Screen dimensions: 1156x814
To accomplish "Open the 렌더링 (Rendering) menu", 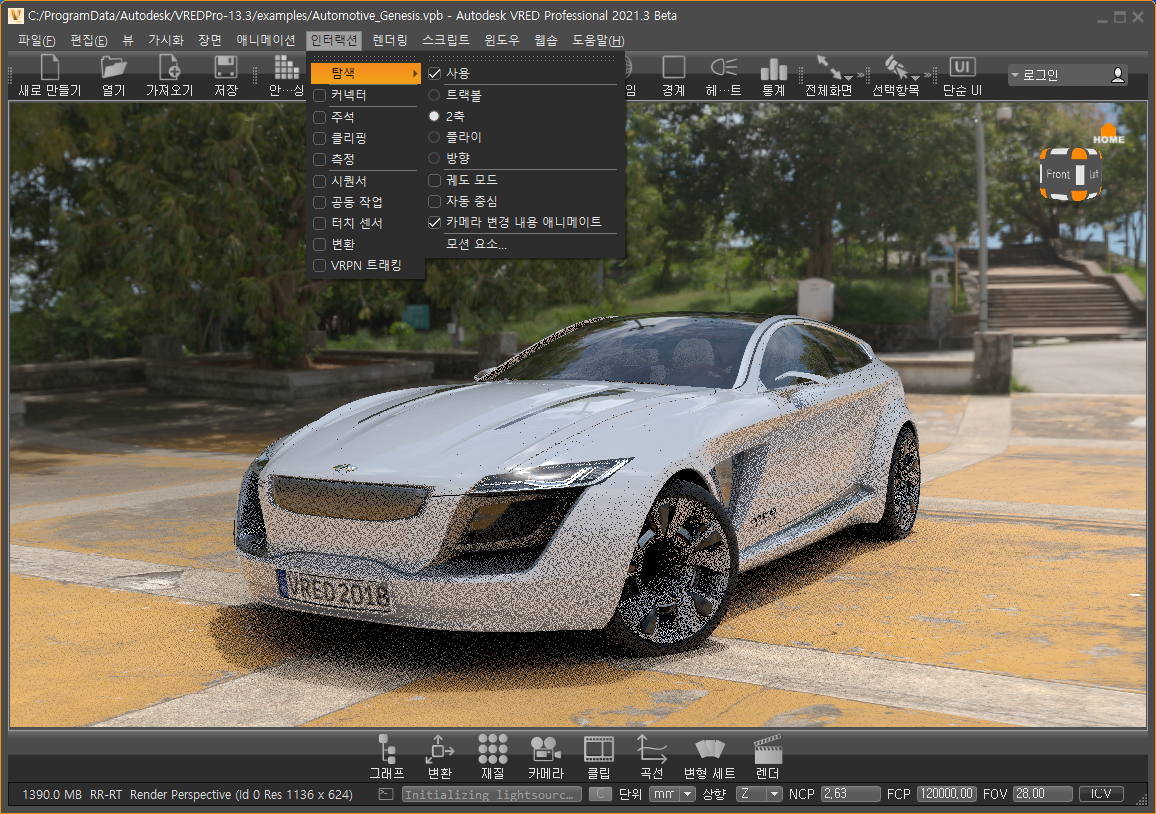I will pyautogui.click(x=390, y=41).
